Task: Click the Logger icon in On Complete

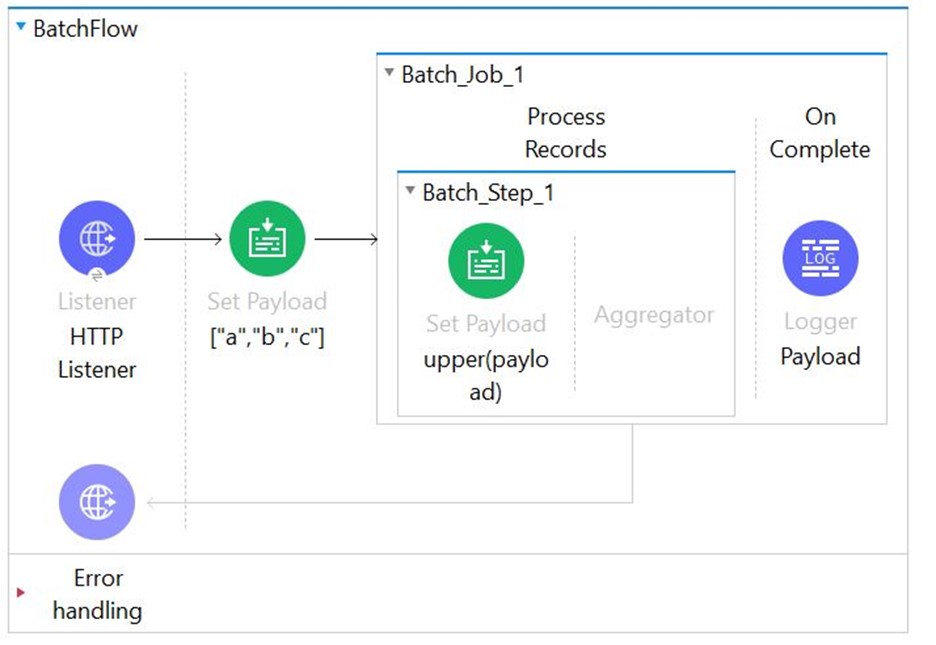Action: (x=820, y=259)
